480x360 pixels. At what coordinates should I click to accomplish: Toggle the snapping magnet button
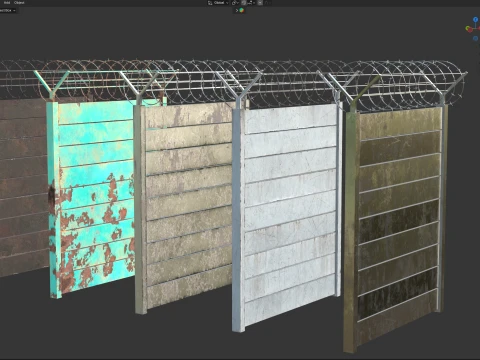(x=244, y=3)
